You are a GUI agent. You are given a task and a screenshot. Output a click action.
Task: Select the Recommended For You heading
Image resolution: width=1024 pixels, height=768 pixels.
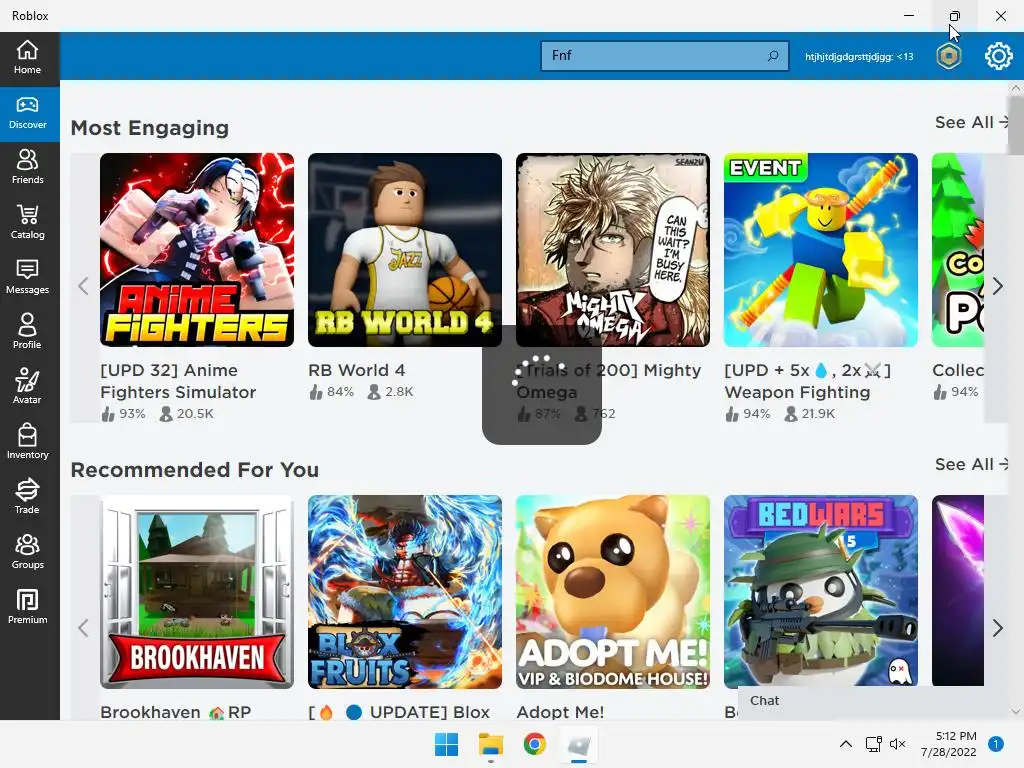coord(195,470)
